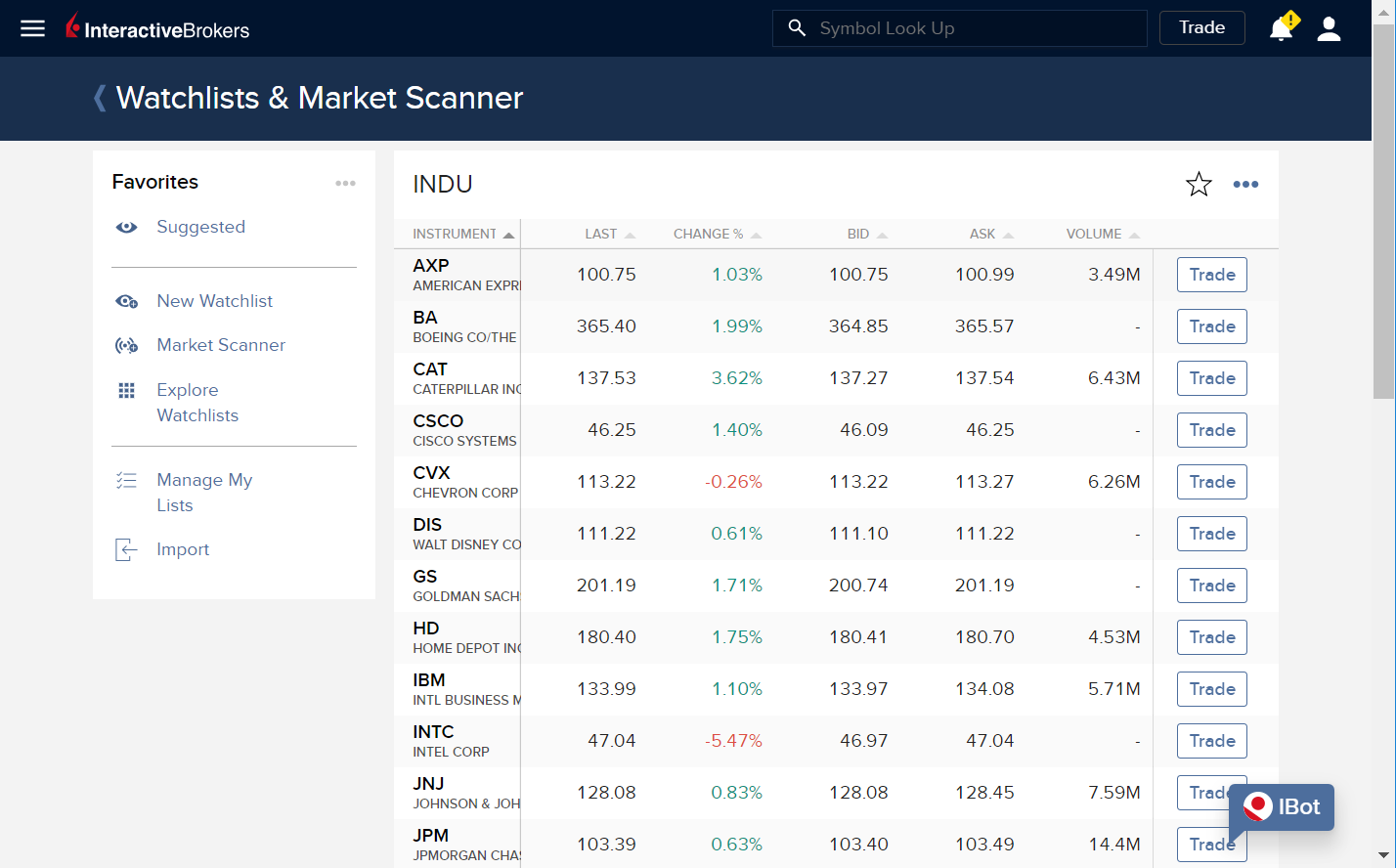Image resolution: width=1396 pixels, height=868 pixels.
Task: Open the user account icon
Action: coord(1329,28)
